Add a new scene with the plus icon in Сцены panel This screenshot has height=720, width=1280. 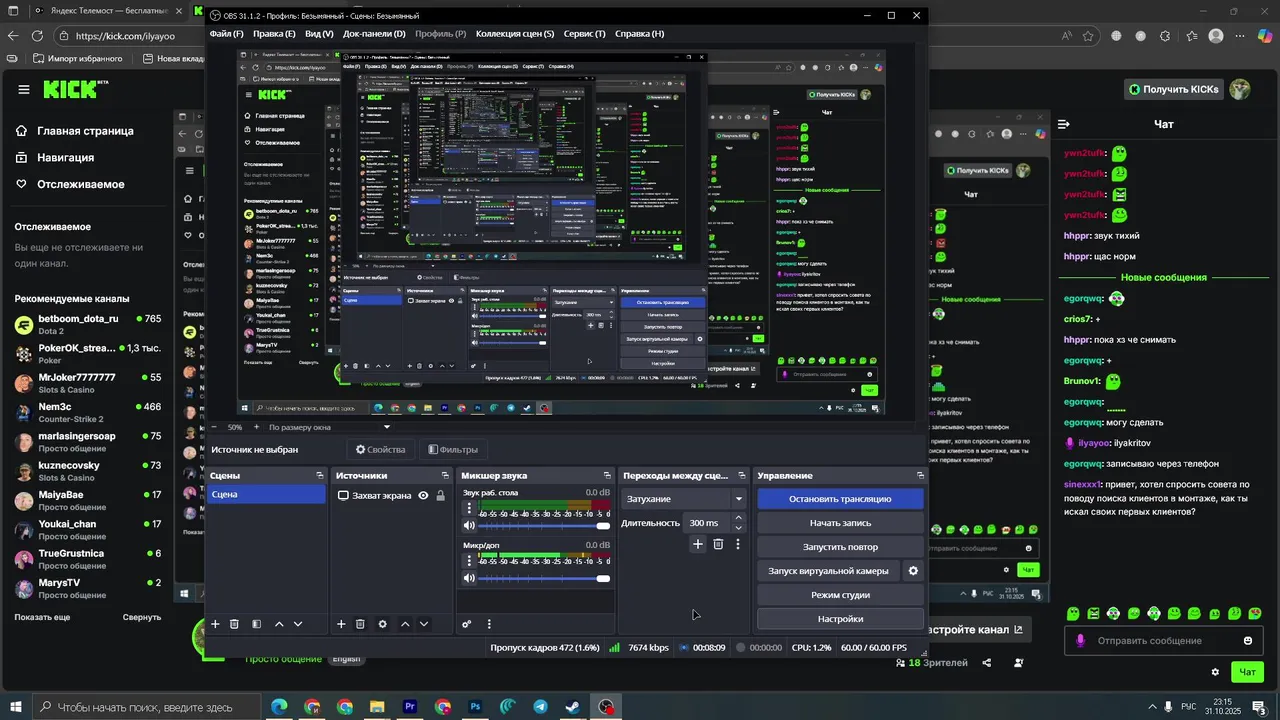215,624
